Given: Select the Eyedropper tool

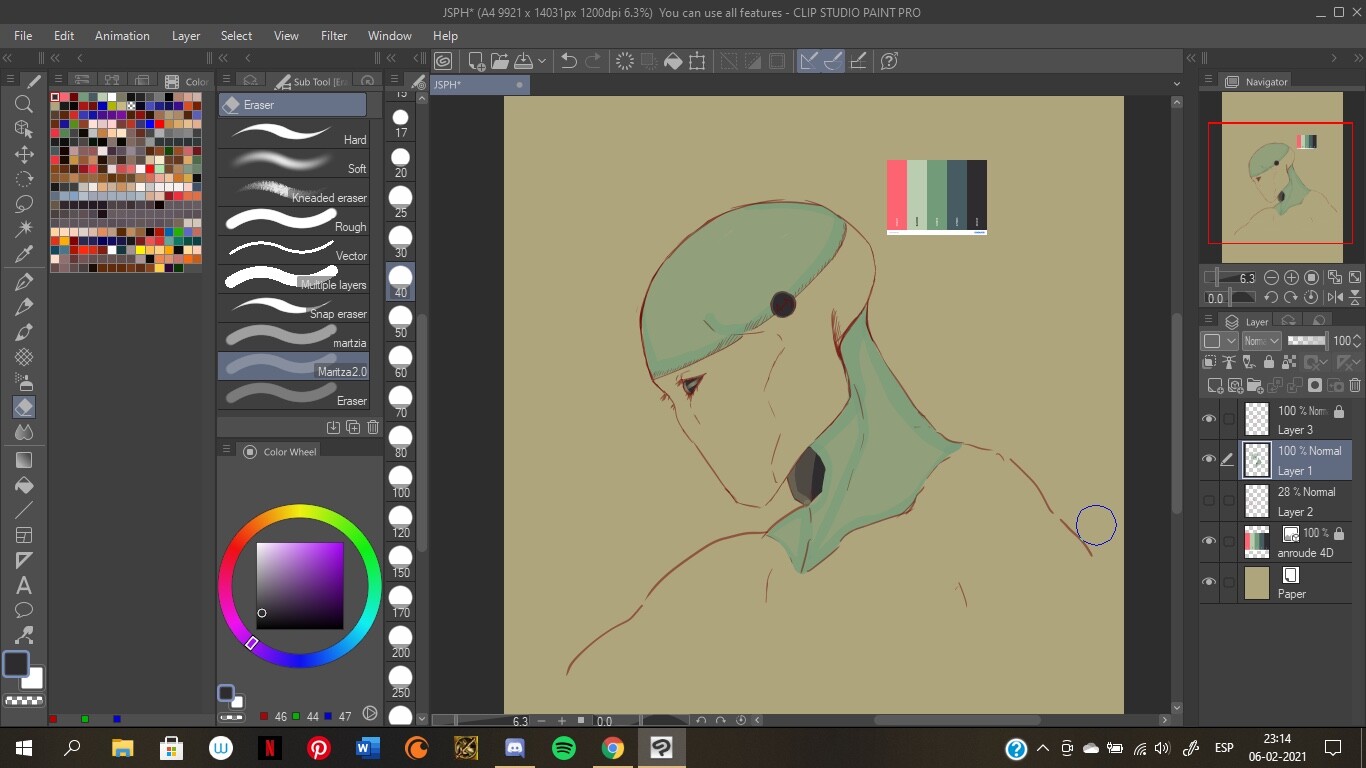Looking at the screenshot, I should coord(24,255).
